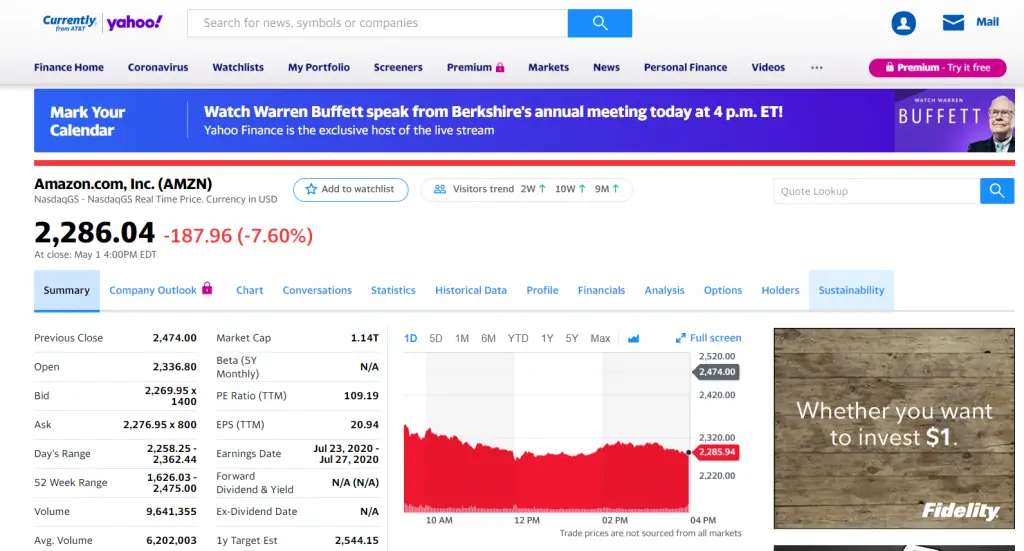Click Add to watchlist button
This screenshot has width=1024, height=551.
351,189
